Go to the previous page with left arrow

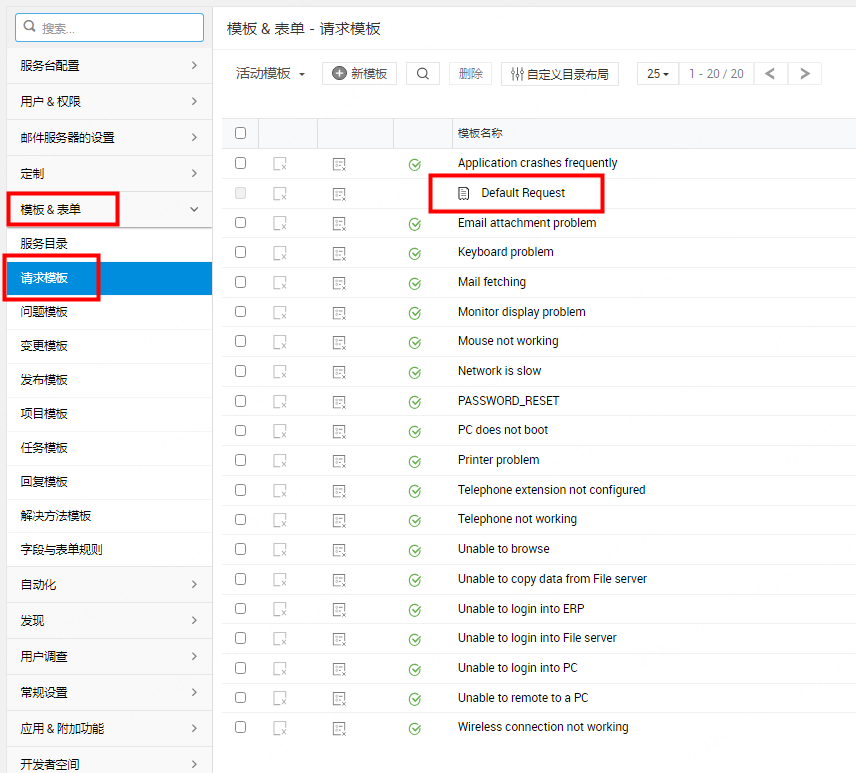[x=770, y=74]
